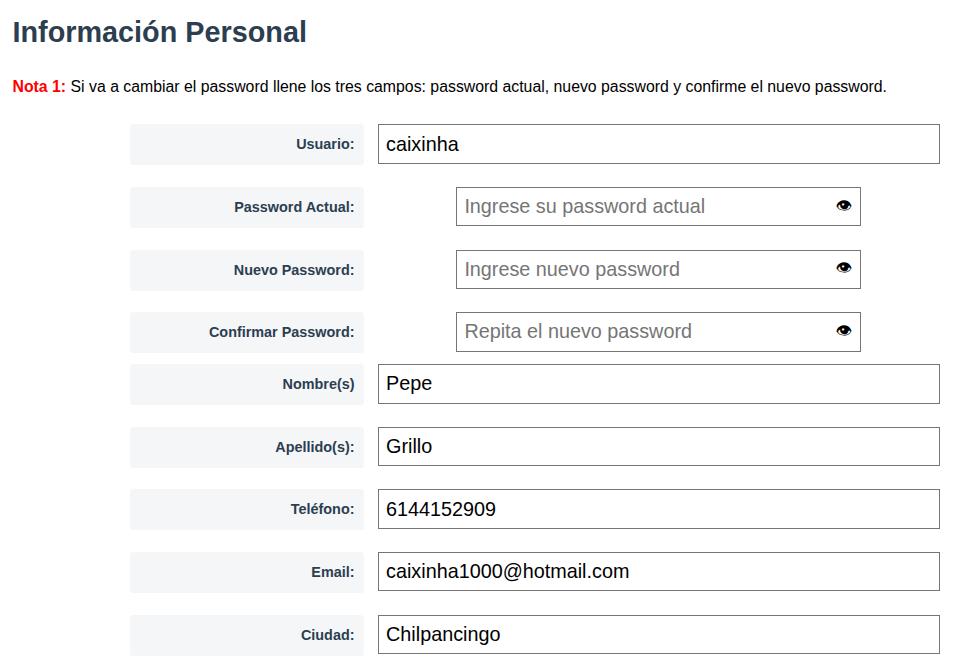The height and width of the screenshot is (658, 970).
Task: Click the Email field with caixinha1000@hotmail.com
Action: click(x=658, y=571)
